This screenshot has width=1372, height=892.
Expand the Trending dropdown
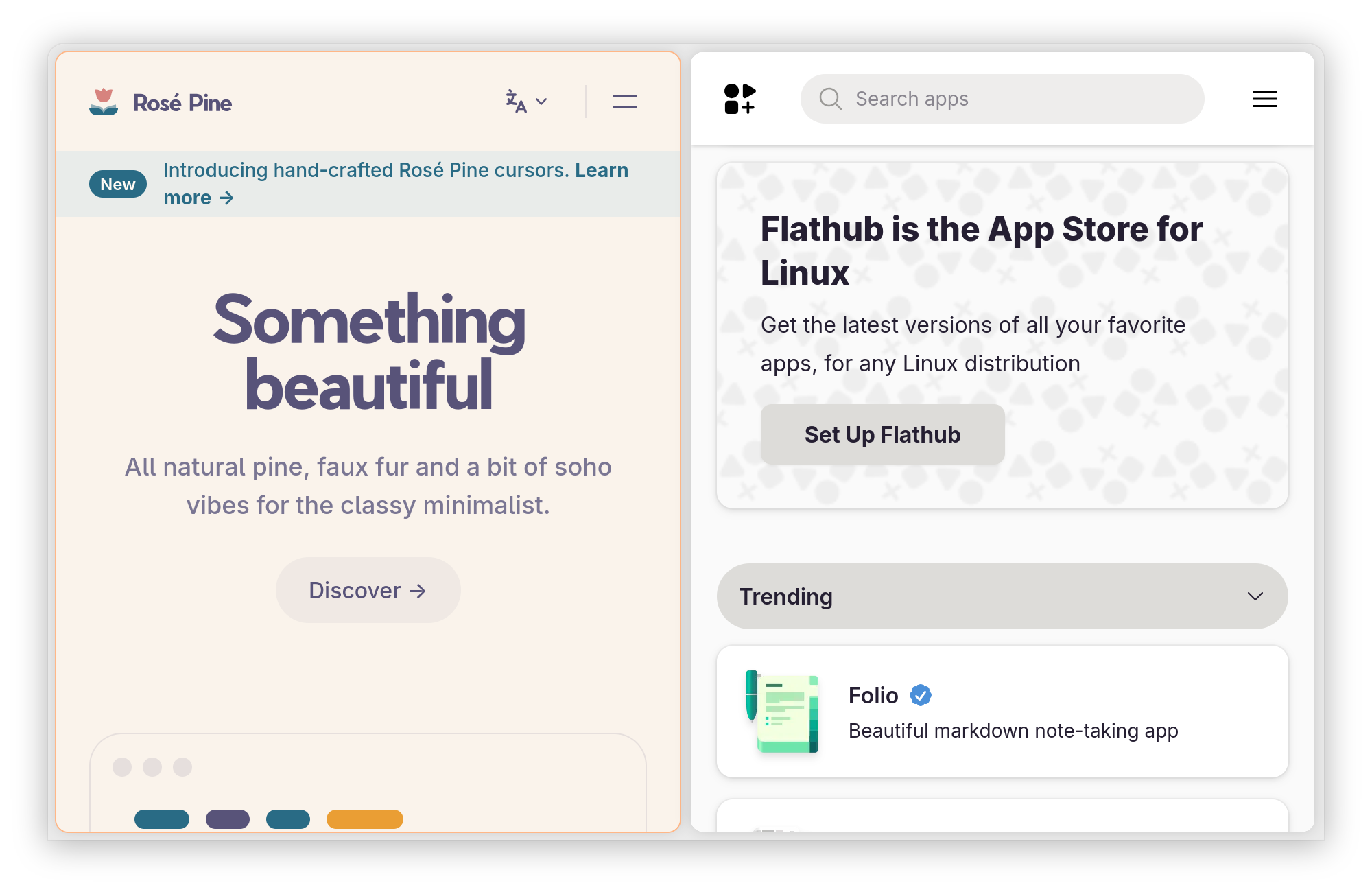pyautogui.click(x=1002, y=596)
